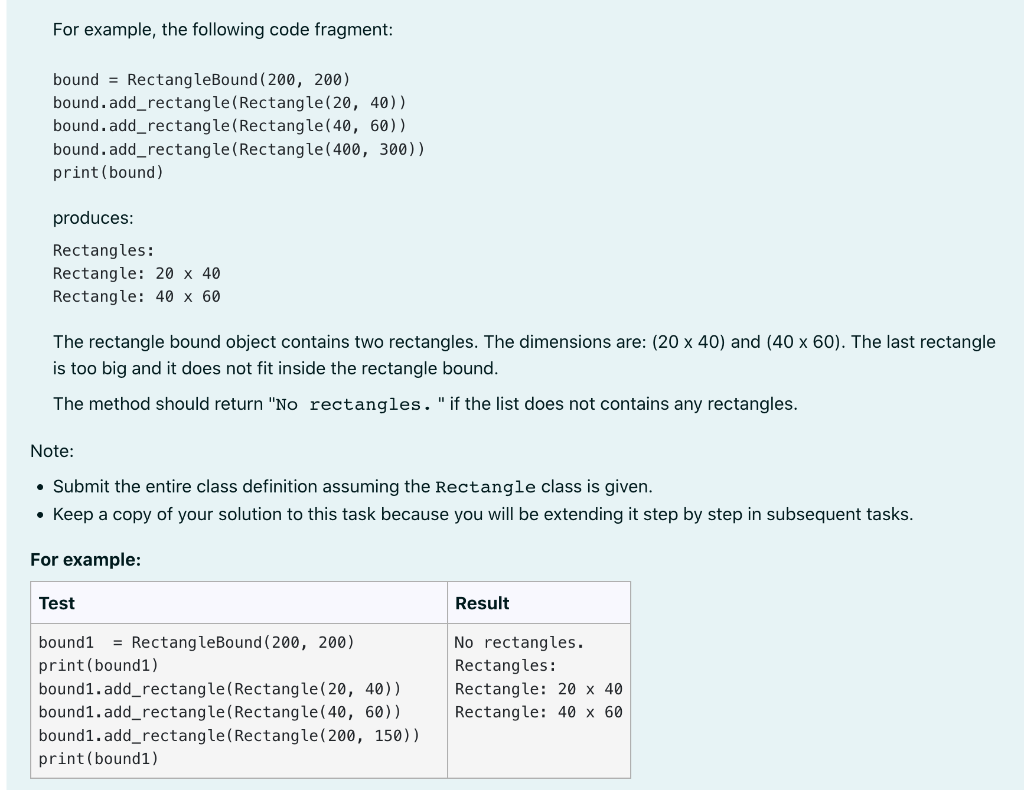Select the output line Rectangle: 40 x 60
Image resolution: width=1024 pixels, height=790 pixels.
(137, 296)
